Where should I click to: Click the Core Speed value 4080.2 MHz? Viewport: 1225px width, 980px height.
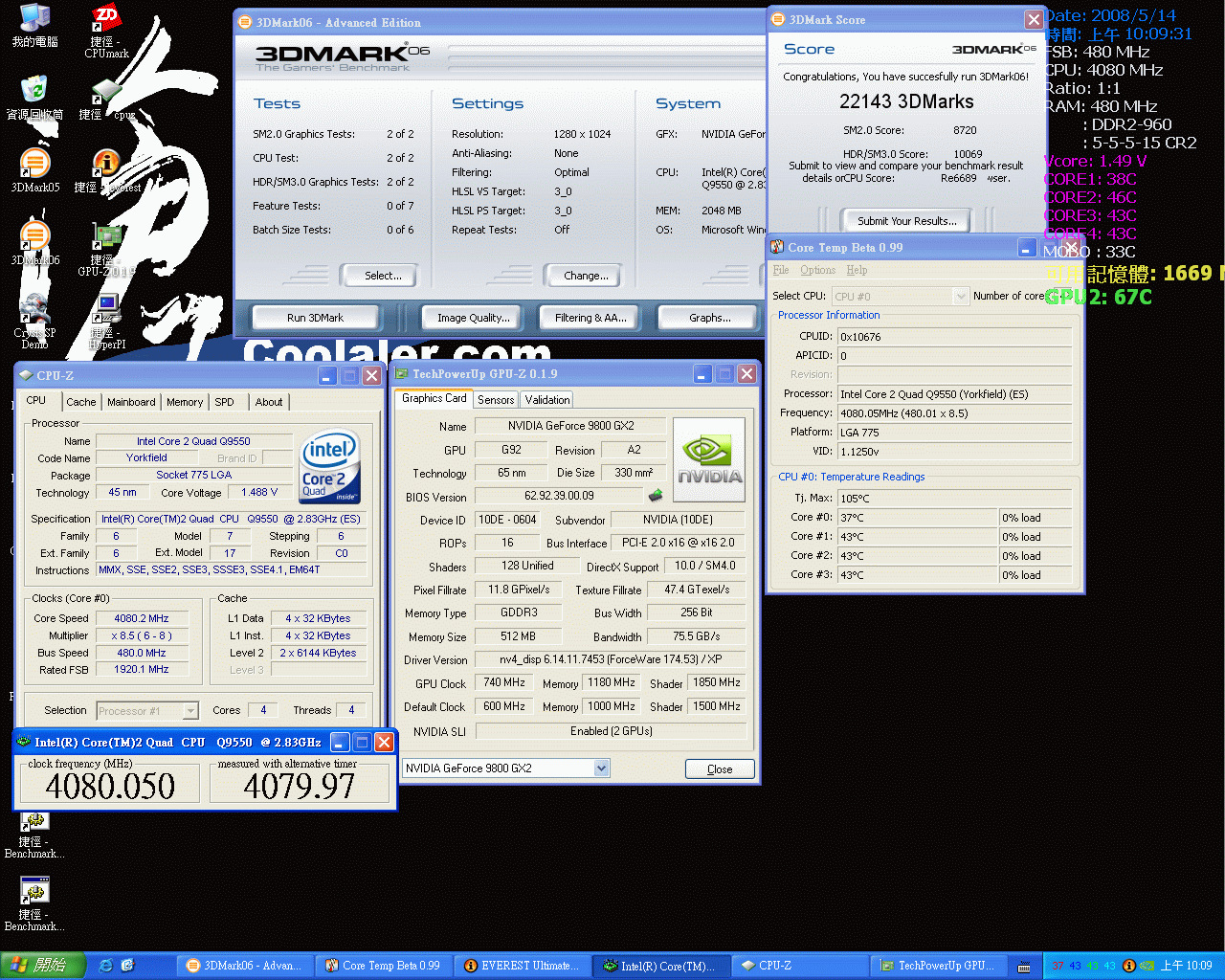point(142,618)
